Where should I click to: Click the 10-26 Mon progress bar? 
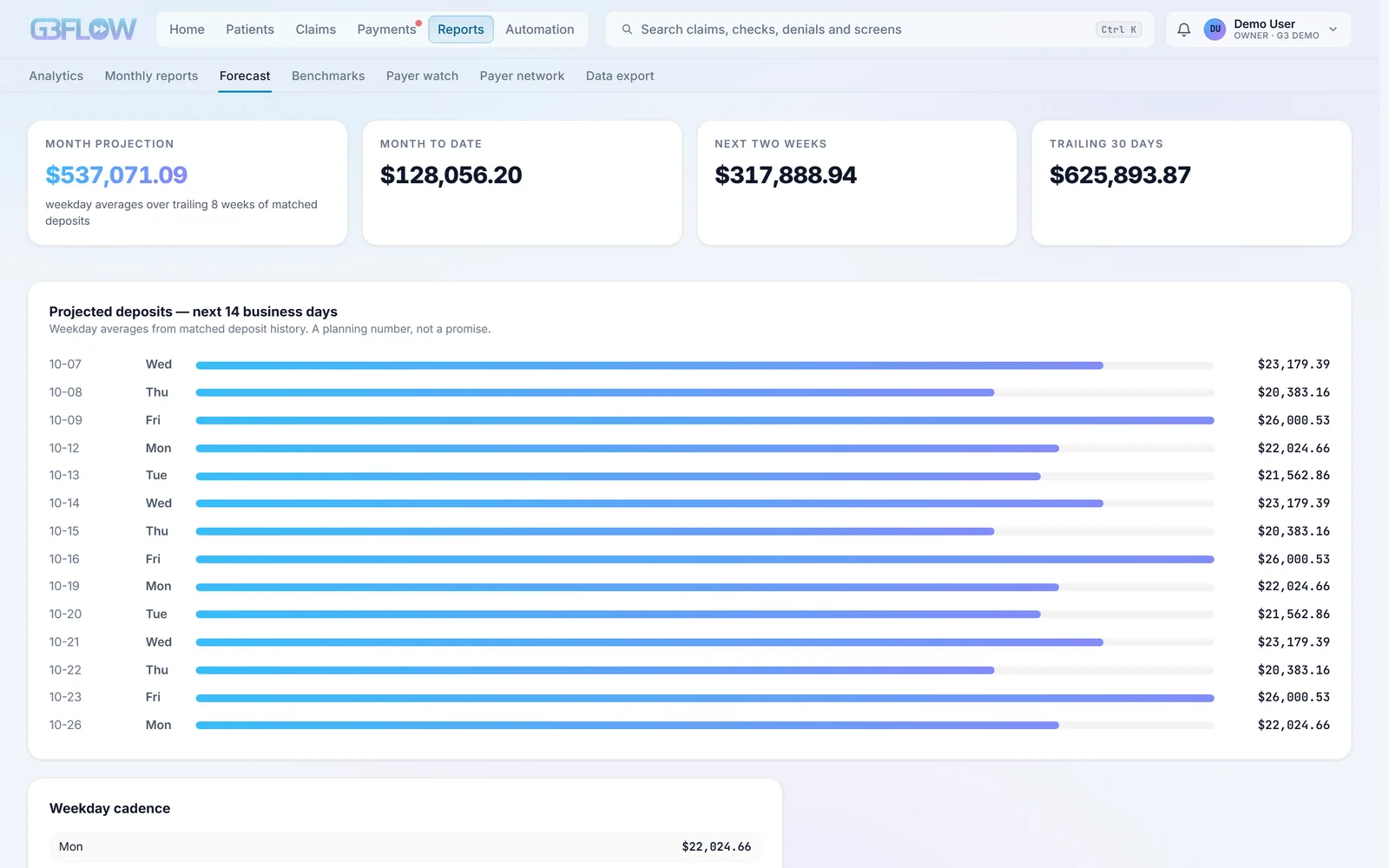point(705,726)
